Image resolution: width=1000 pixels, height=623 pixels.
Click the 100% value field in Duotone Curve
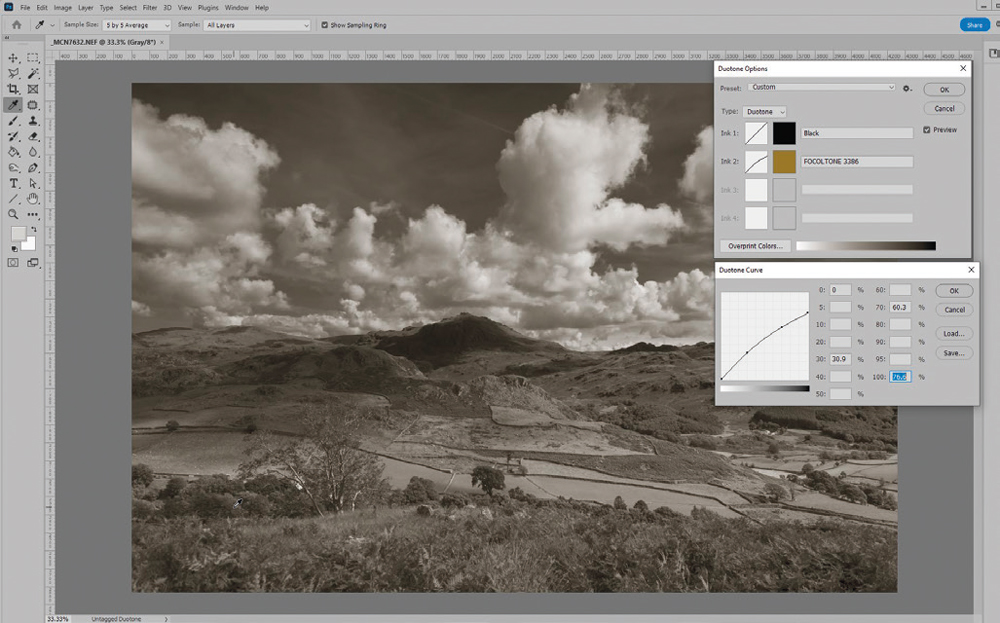[x=900, y=377]
